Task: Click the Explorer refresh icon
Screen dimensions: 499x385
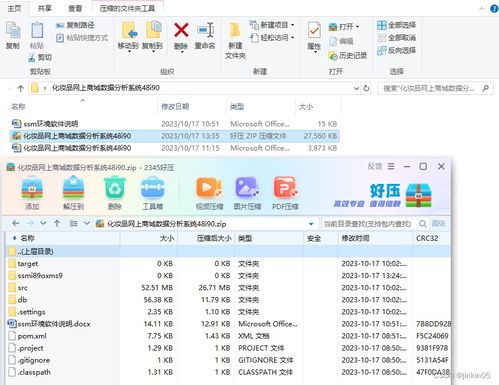Action: coord(366,88)
